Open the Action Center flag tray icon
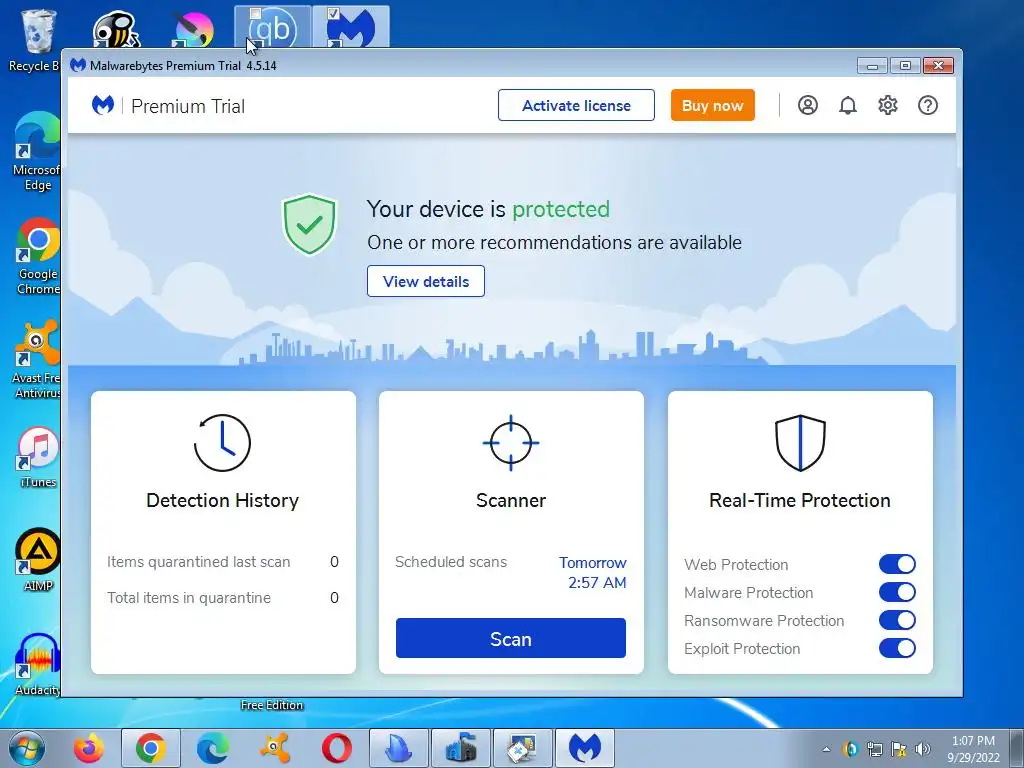1024x768 pixels. point(899,749)
